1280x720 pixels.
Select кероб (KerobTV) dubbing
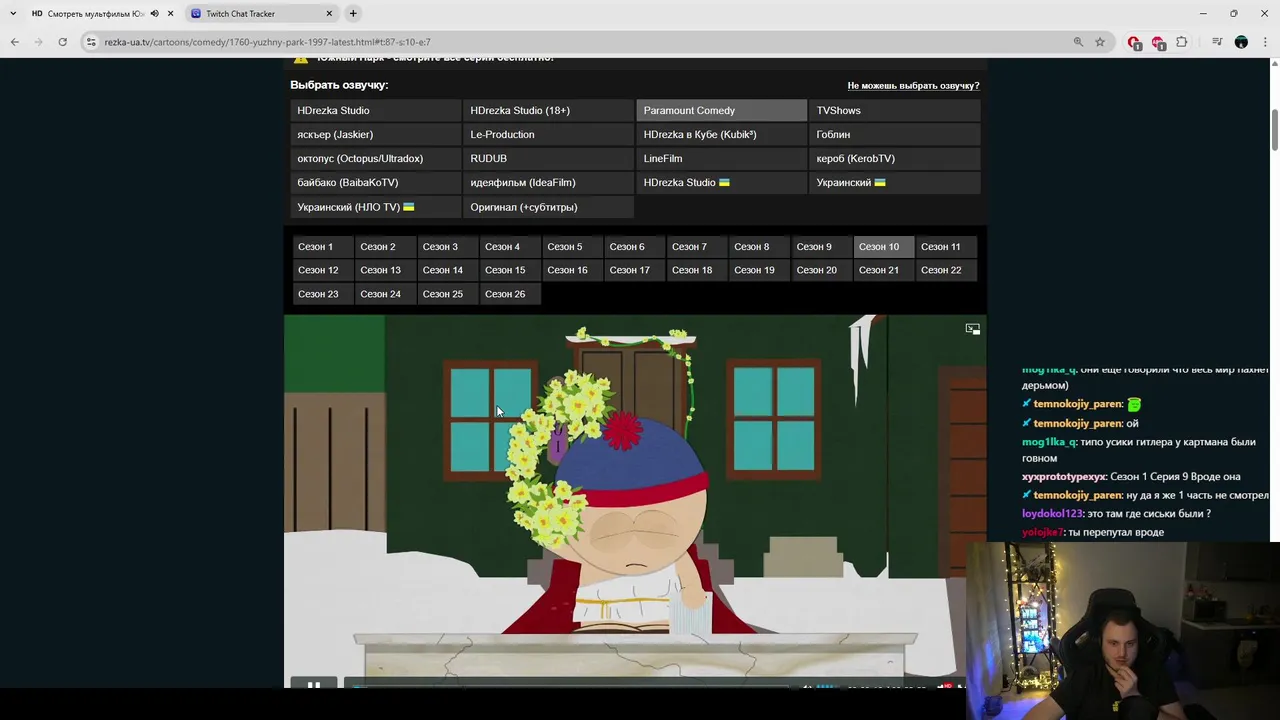[x=895, y=158]
